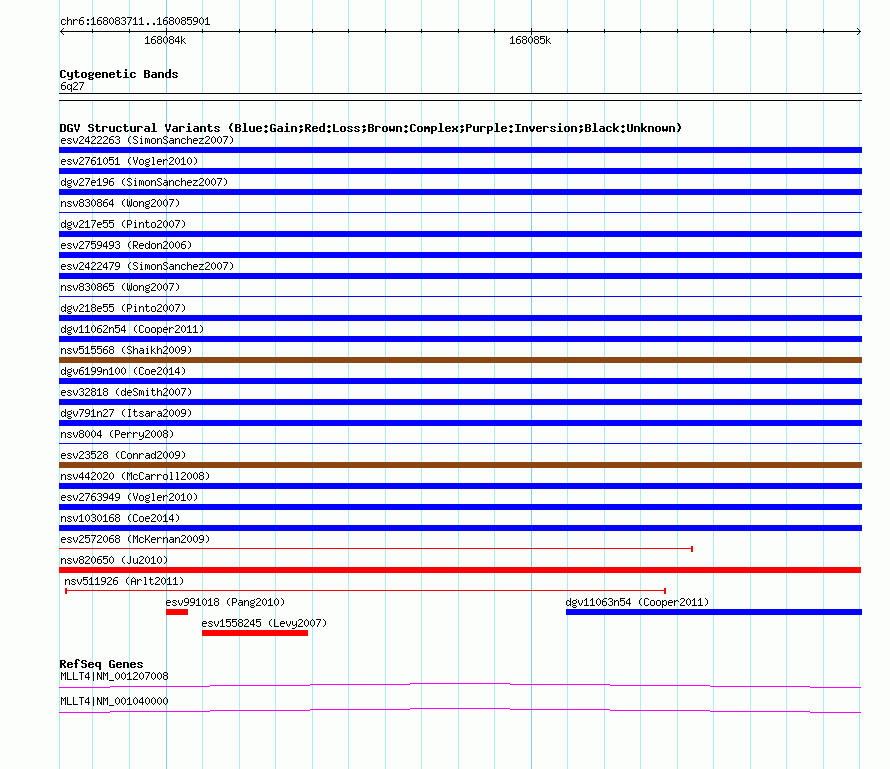The image size is (890, 769).
Task: Click the brown complex bar under nsv515568
Action: (460, 360)
